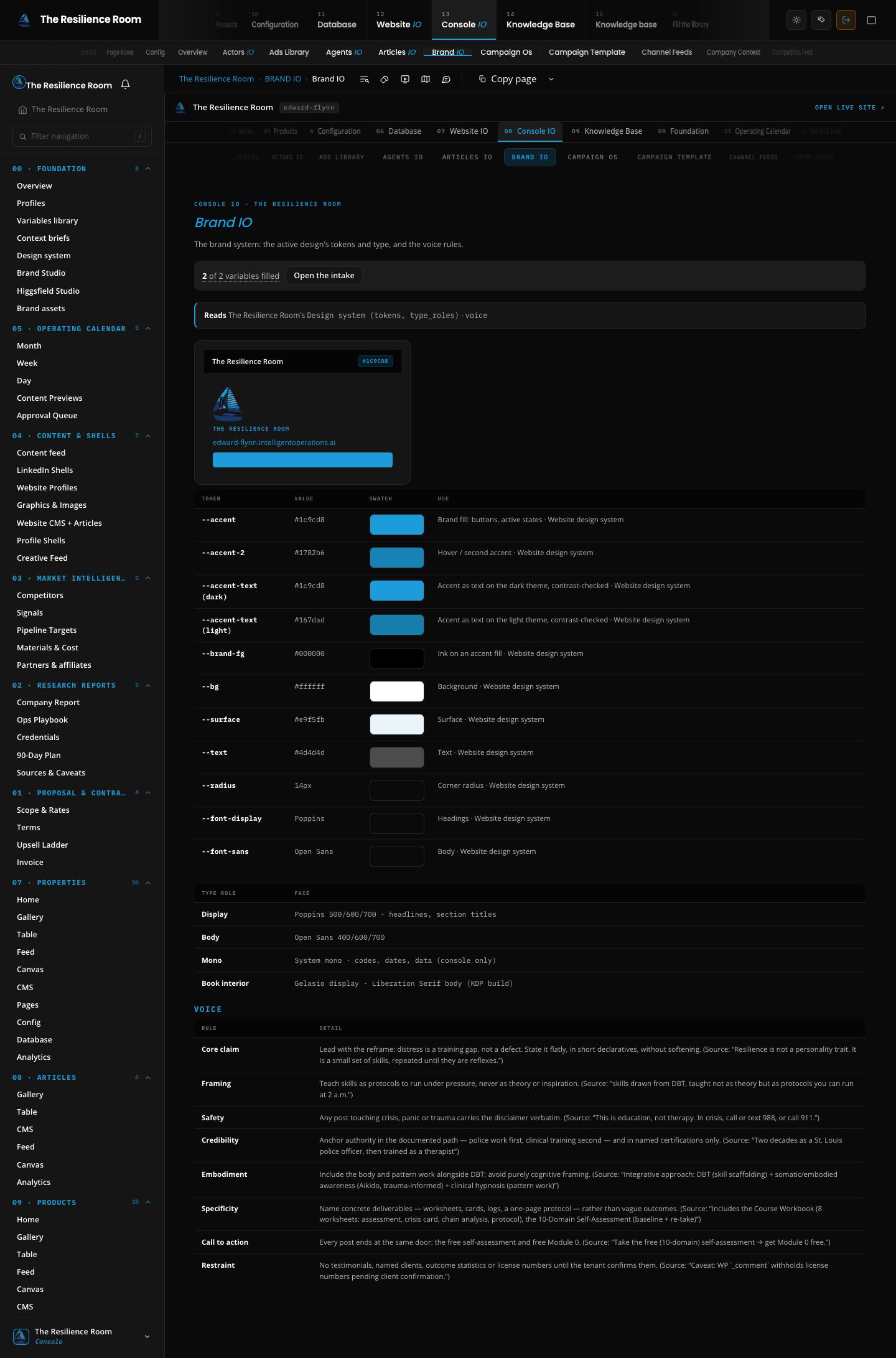The image size is (896, 1358).
Task: Open Brand Studio in the sidebar
Action: tap(41, 273)
